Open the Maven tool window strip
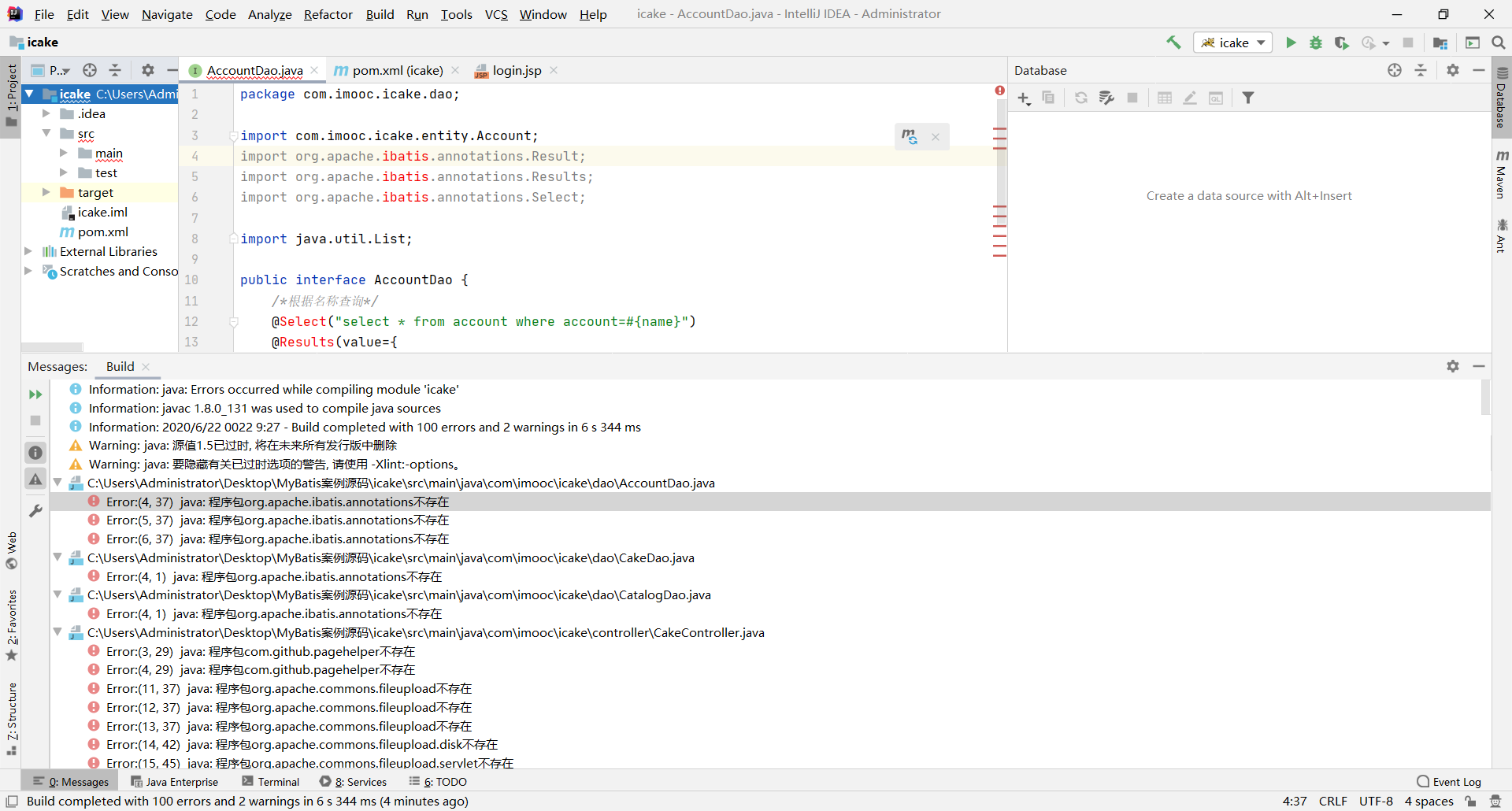Image resolution: width=1512 pixels, height=811 pixels. [x=1502, y=175]
